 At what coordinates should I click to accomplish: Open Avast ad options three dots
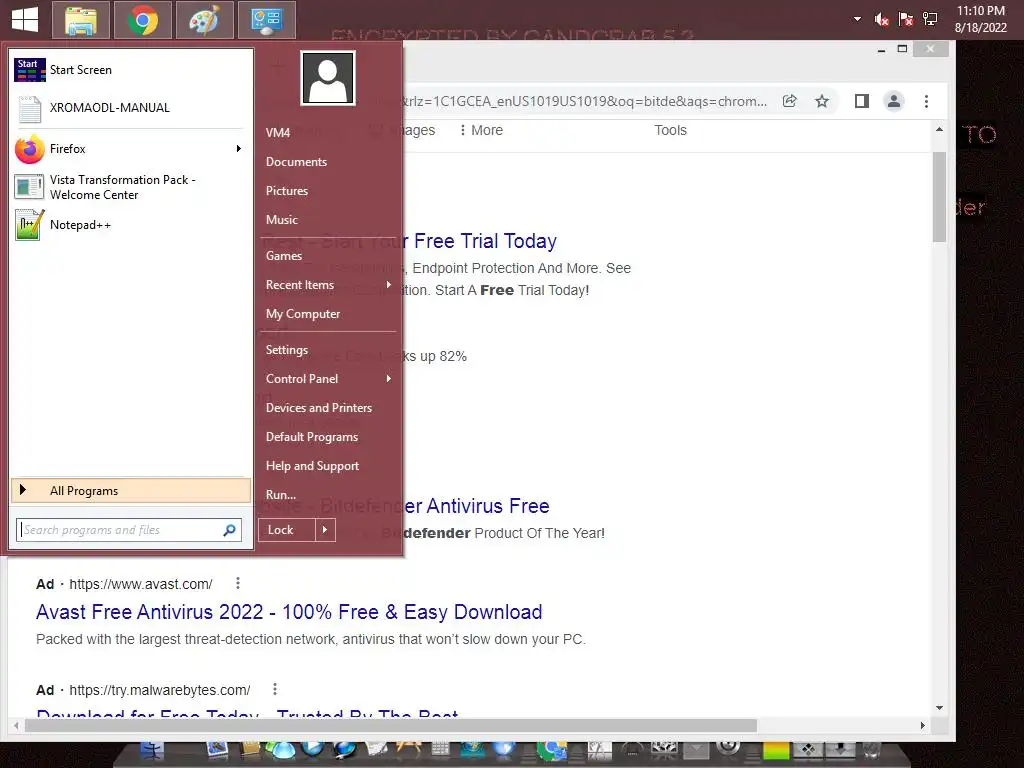pos(238,583)
